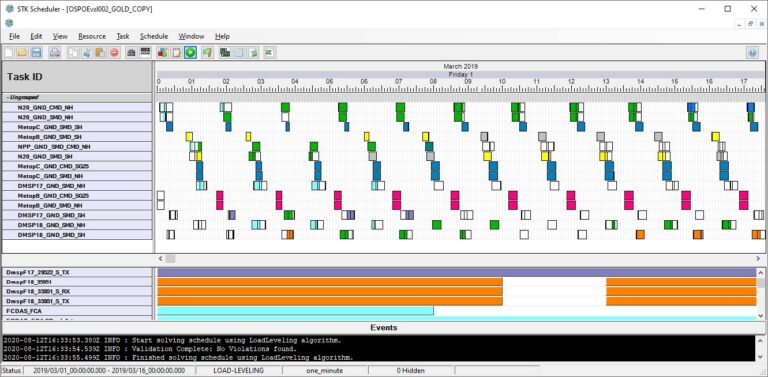Screen dimensions: 768x377
Task: Click the Events panel header
Action: 384,328
